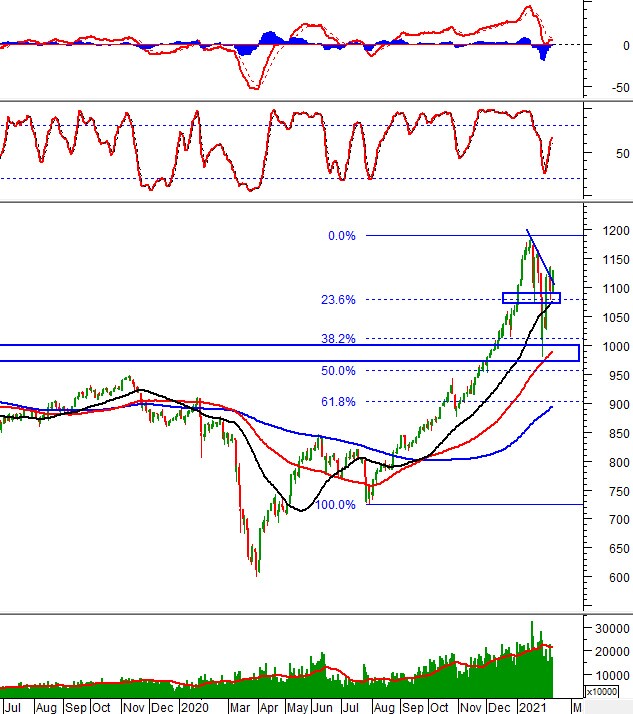Select the 800 price axis value
The height and width of the screenshot is (714, 633).
point(619,462)
